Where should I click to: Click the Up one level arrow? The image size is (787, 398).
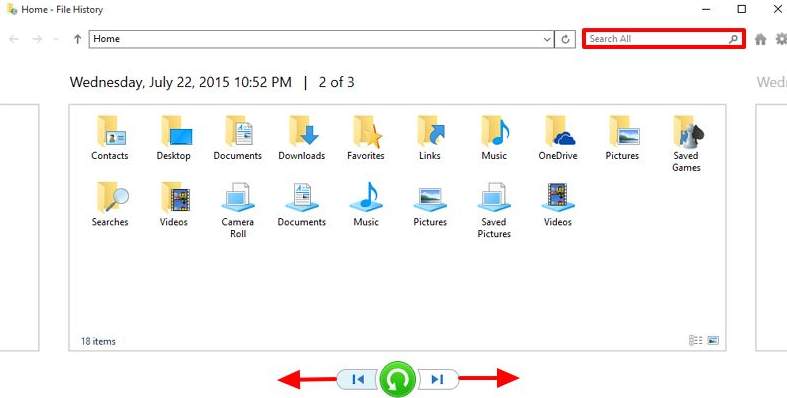(77, 39)
